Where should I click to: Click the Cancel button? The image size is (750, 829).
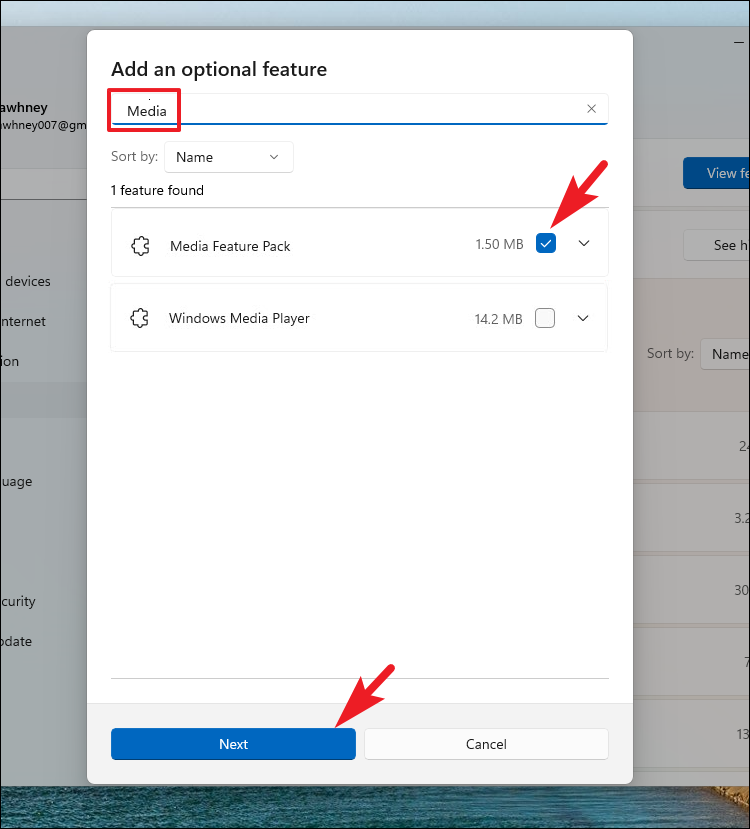click(x=486, y=744)
